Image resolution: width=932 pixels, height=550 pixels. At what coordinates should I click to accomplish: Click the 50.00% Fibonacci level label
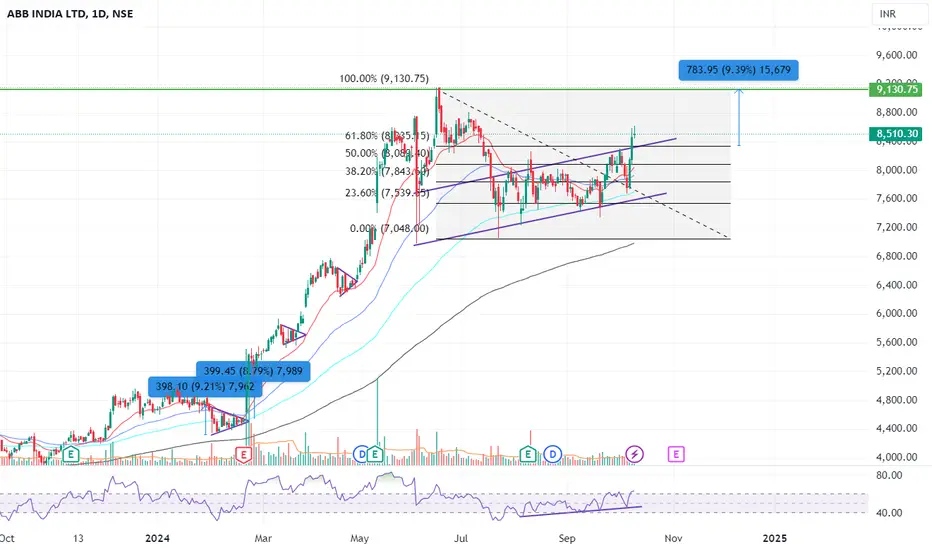pyautogui.click(x=387, y=153)
